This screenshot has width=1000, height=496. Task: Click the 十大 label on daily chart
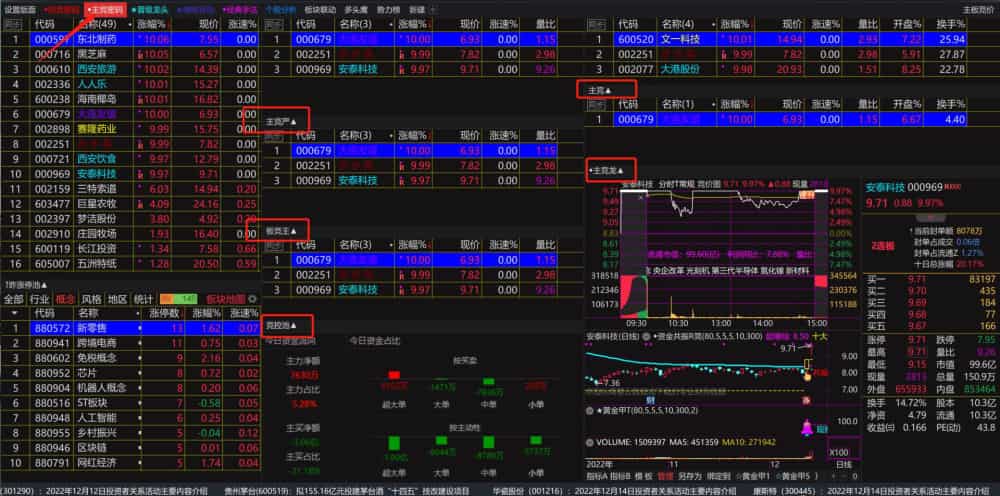click(x=819, y=337)
